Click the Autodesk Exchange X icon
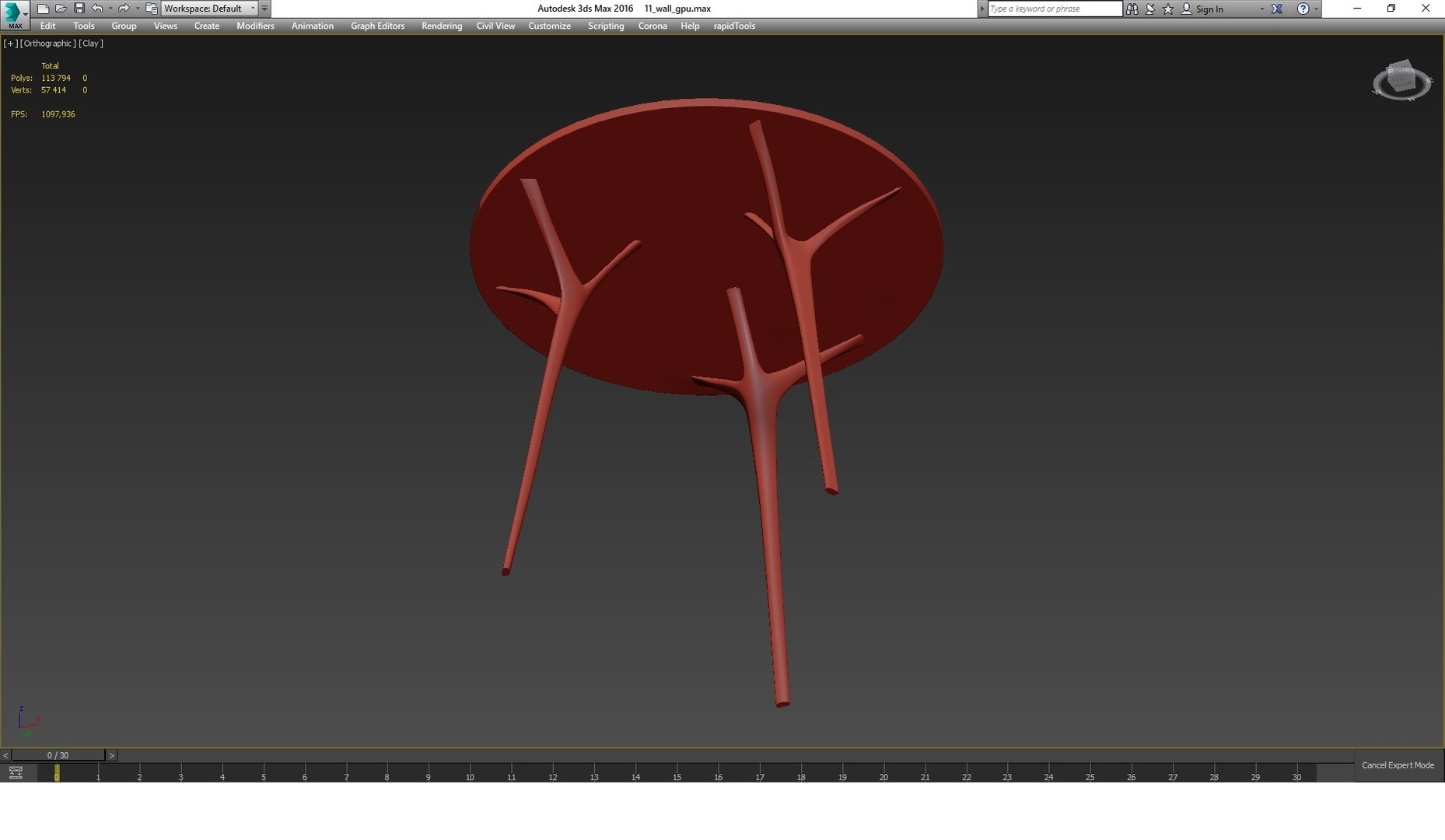This screenshot has width=1445, height=840. [1277, 9]
